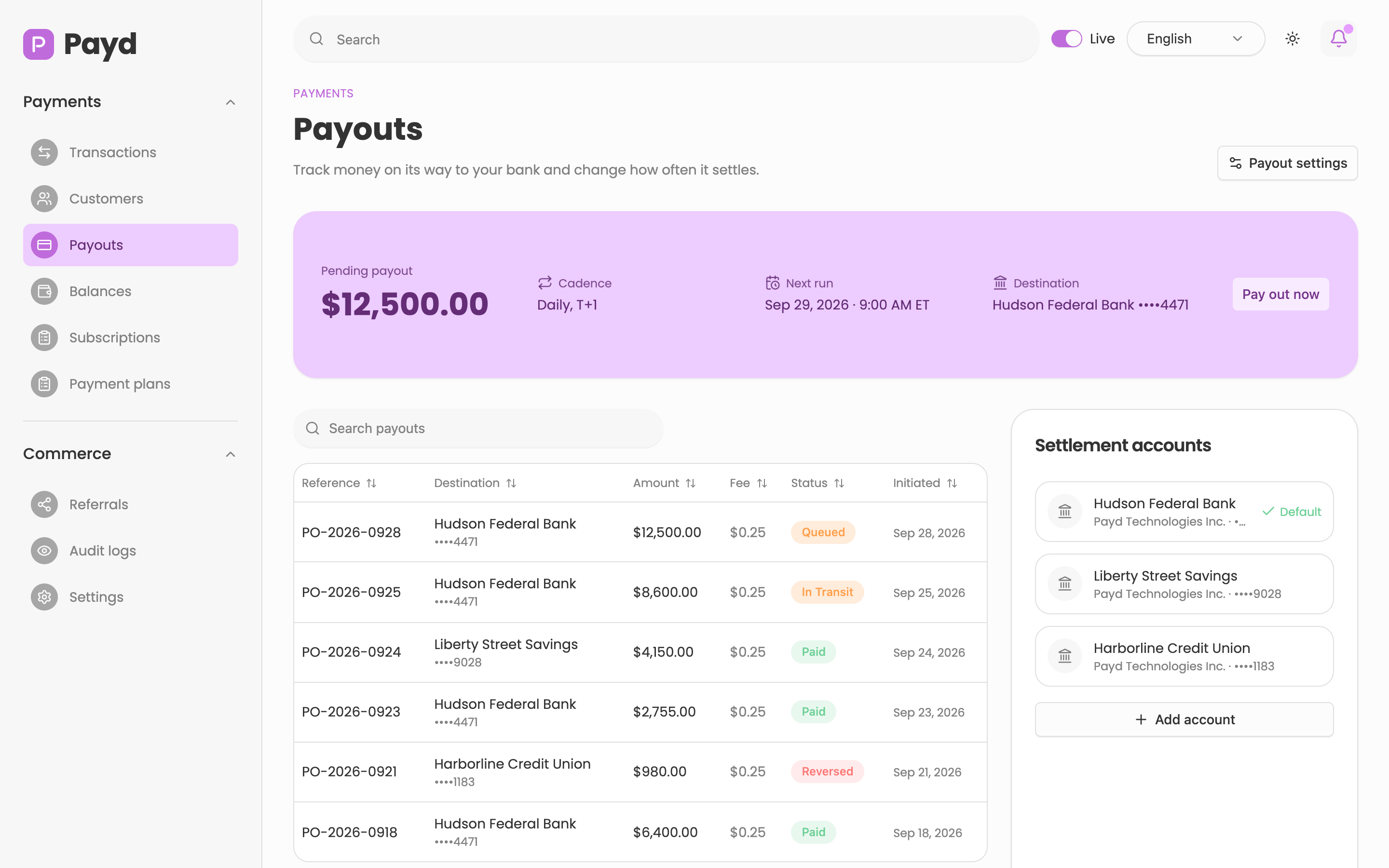Open notifications bell icon
Viewport: 1389px width, 868px height.
point(1338,39)
